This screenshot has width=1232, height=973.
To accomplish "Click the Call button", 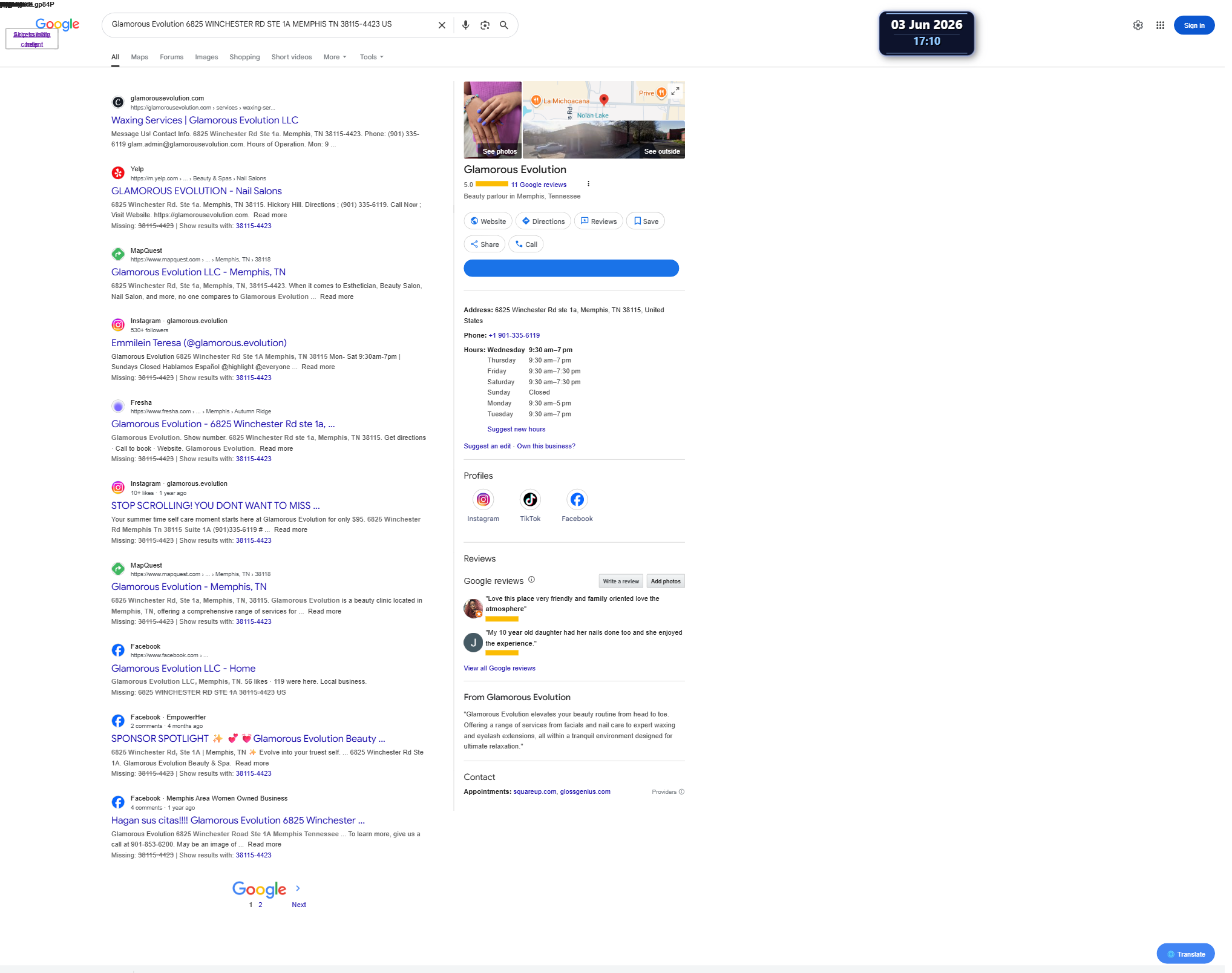I will tap(526, 244).
